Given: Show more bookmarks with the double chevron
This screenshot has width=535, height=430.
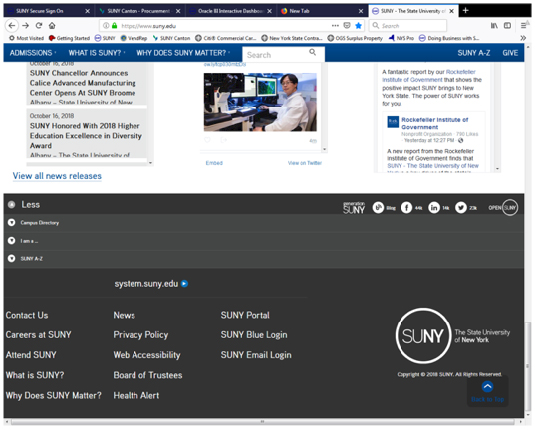Looking at the screenshot, I should (523, 38).
